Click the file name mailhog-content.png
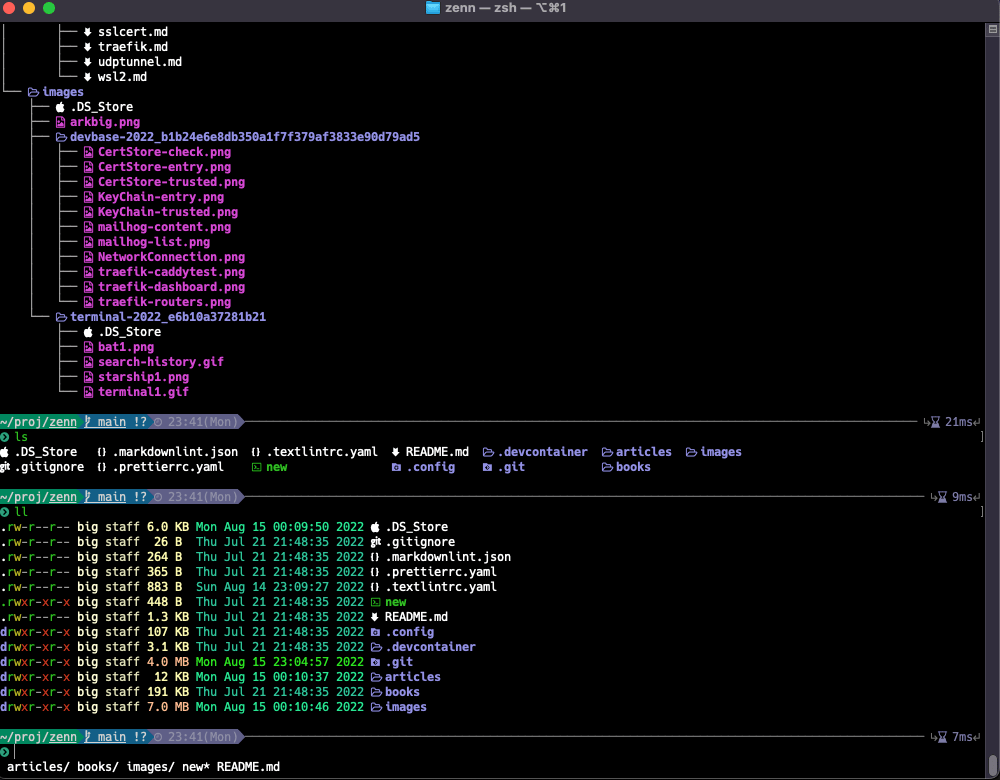This screenshot has width=1000, height=780. pyautogui.click(x=165, y=227)
